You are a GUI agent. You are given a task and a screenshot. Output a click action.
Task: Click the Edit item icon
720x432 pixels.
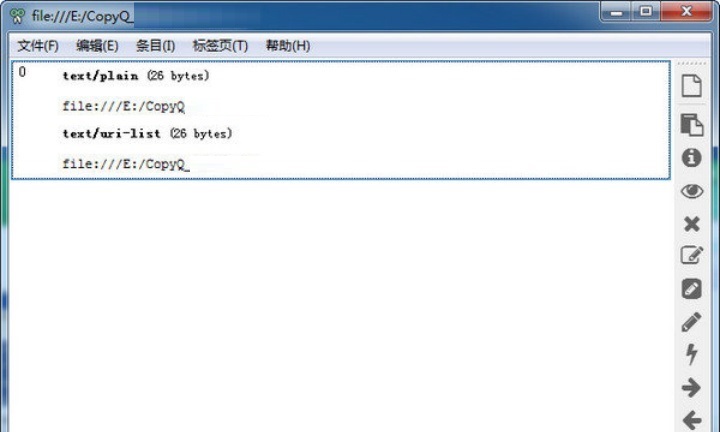[692, 255]
